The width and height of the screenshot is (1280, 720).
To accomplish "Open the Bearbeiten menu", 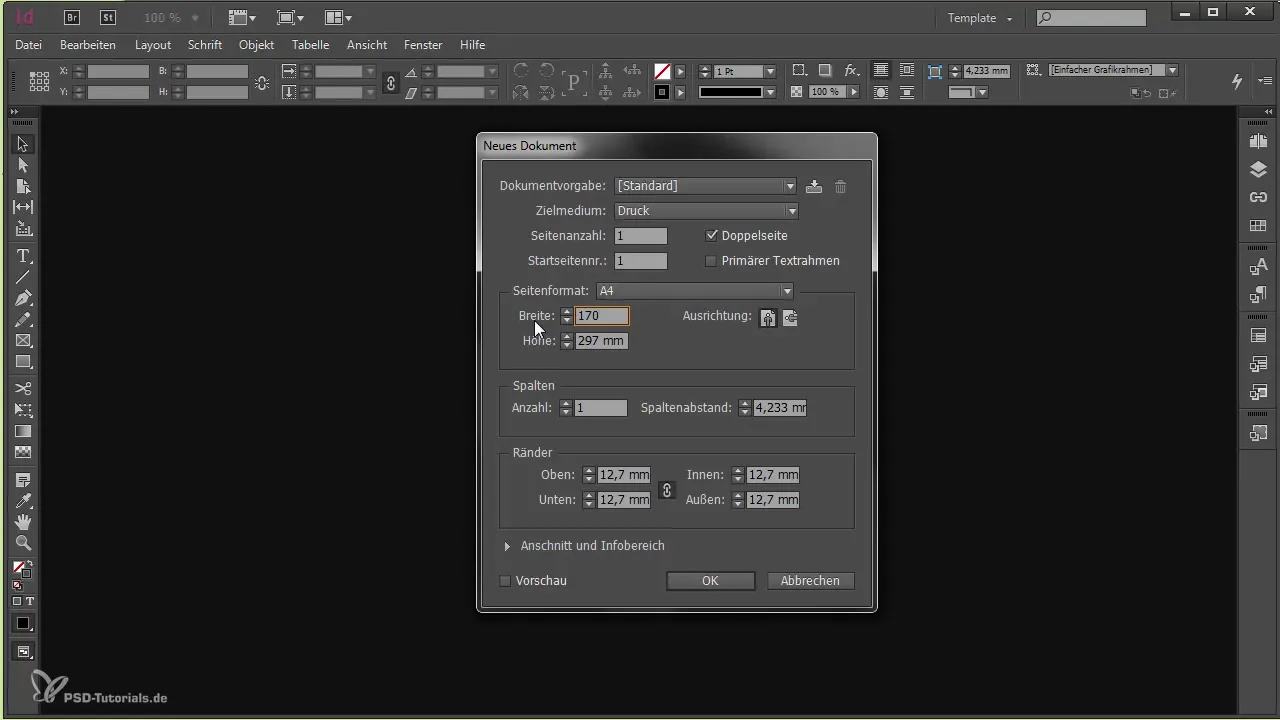I will tap(88, 45).
